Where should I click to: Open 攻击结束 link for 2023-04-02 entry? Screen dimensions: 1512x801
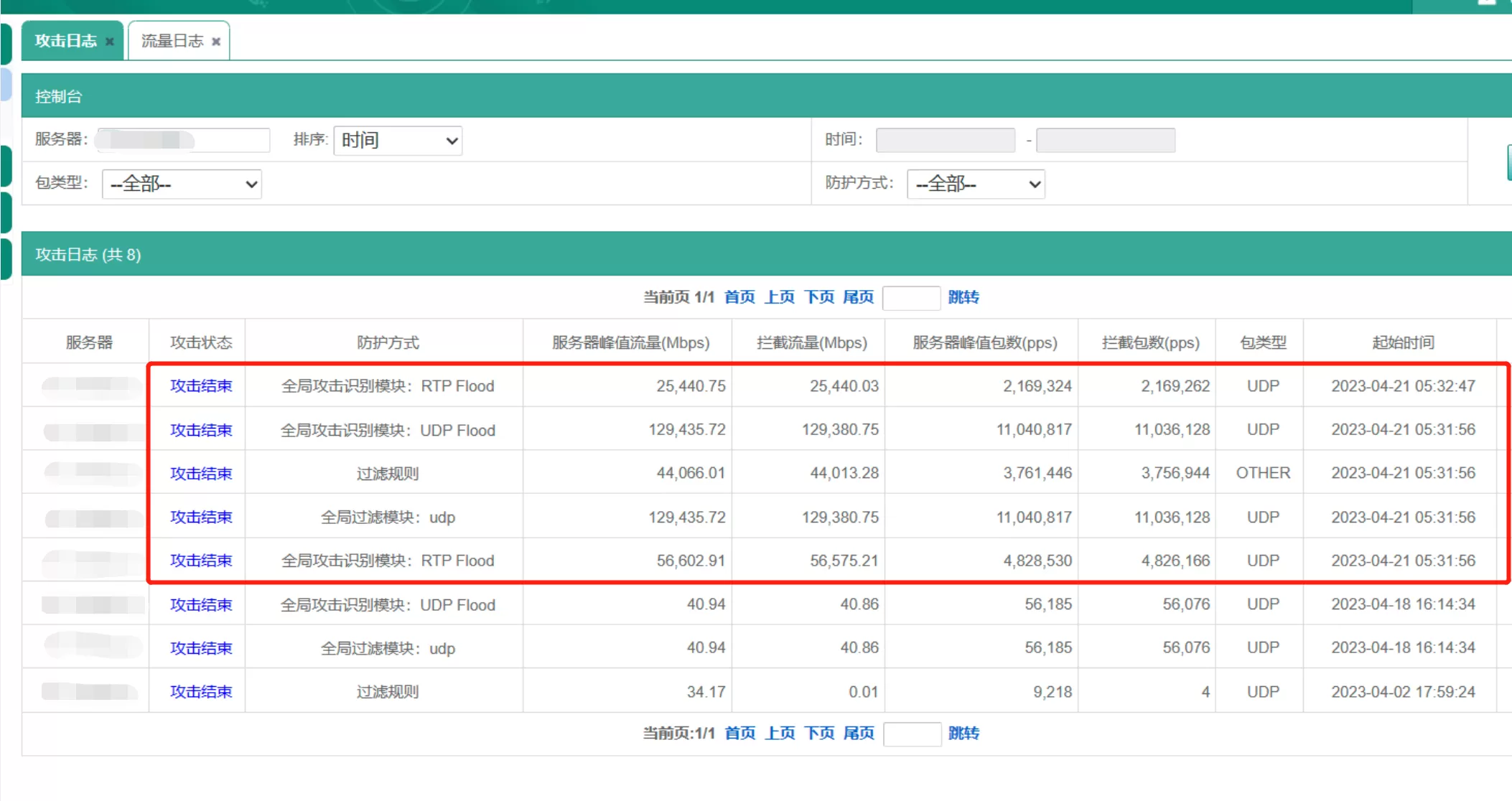click(x=201, y=692)
